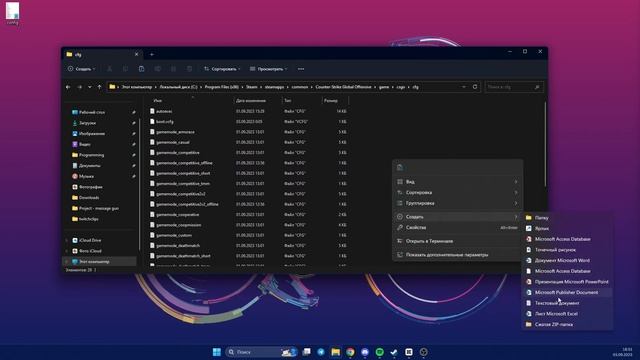Create a Сжатая ZIP-папка
Viewport: 640px width, 360px height.
tap(568, 324)
